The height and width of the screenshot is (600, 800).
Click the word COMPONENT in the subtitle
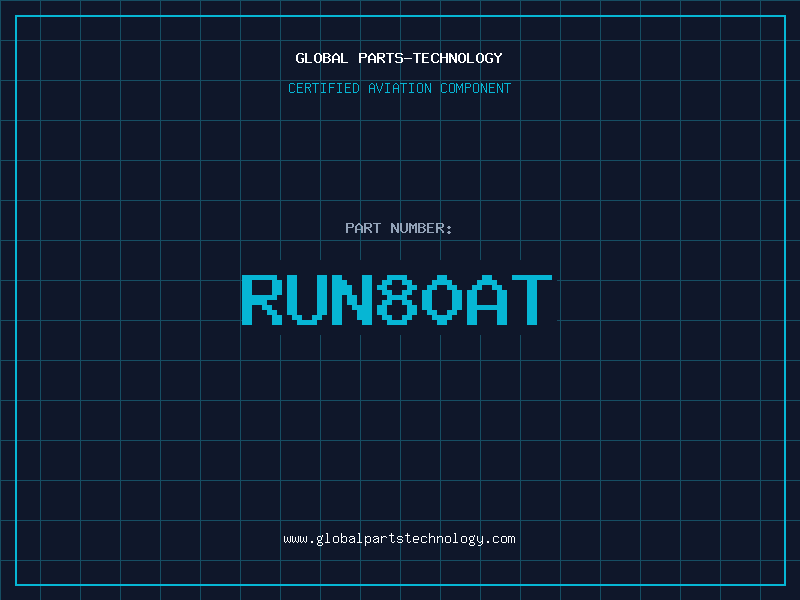click(475, 88)
